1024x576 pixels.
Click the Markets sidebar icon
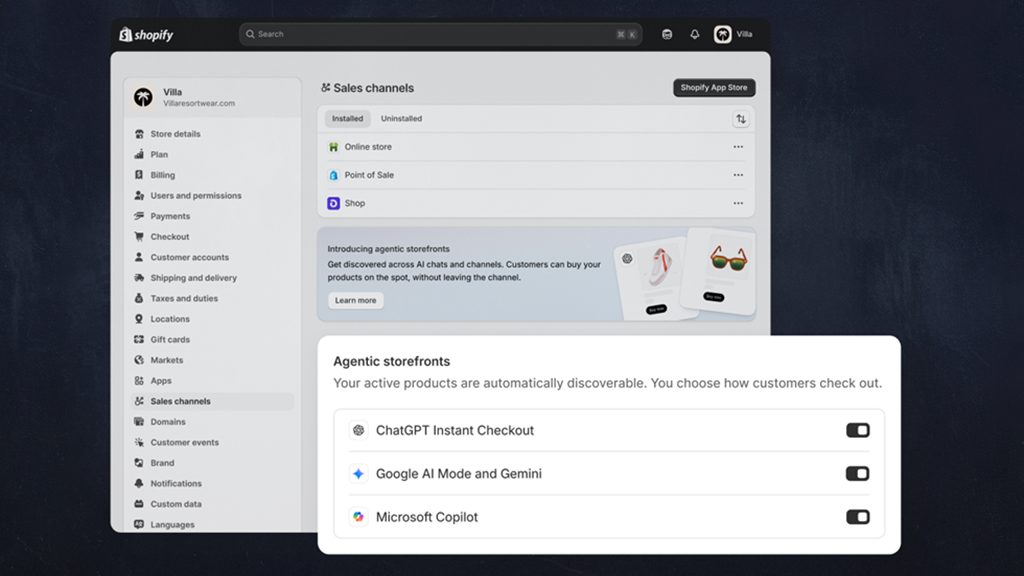140,360
